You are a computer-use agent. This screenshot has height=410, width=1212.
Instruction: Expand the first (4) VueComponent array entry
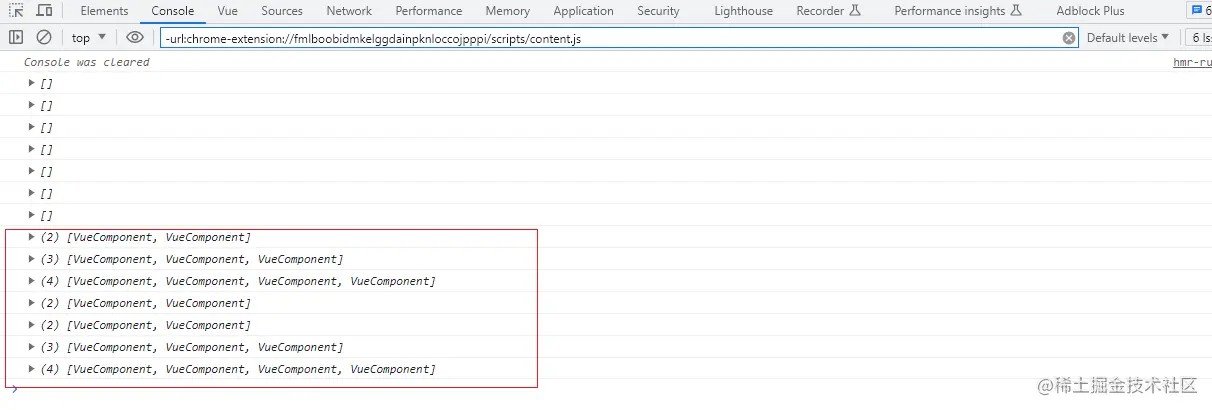(x=32, y=281)
